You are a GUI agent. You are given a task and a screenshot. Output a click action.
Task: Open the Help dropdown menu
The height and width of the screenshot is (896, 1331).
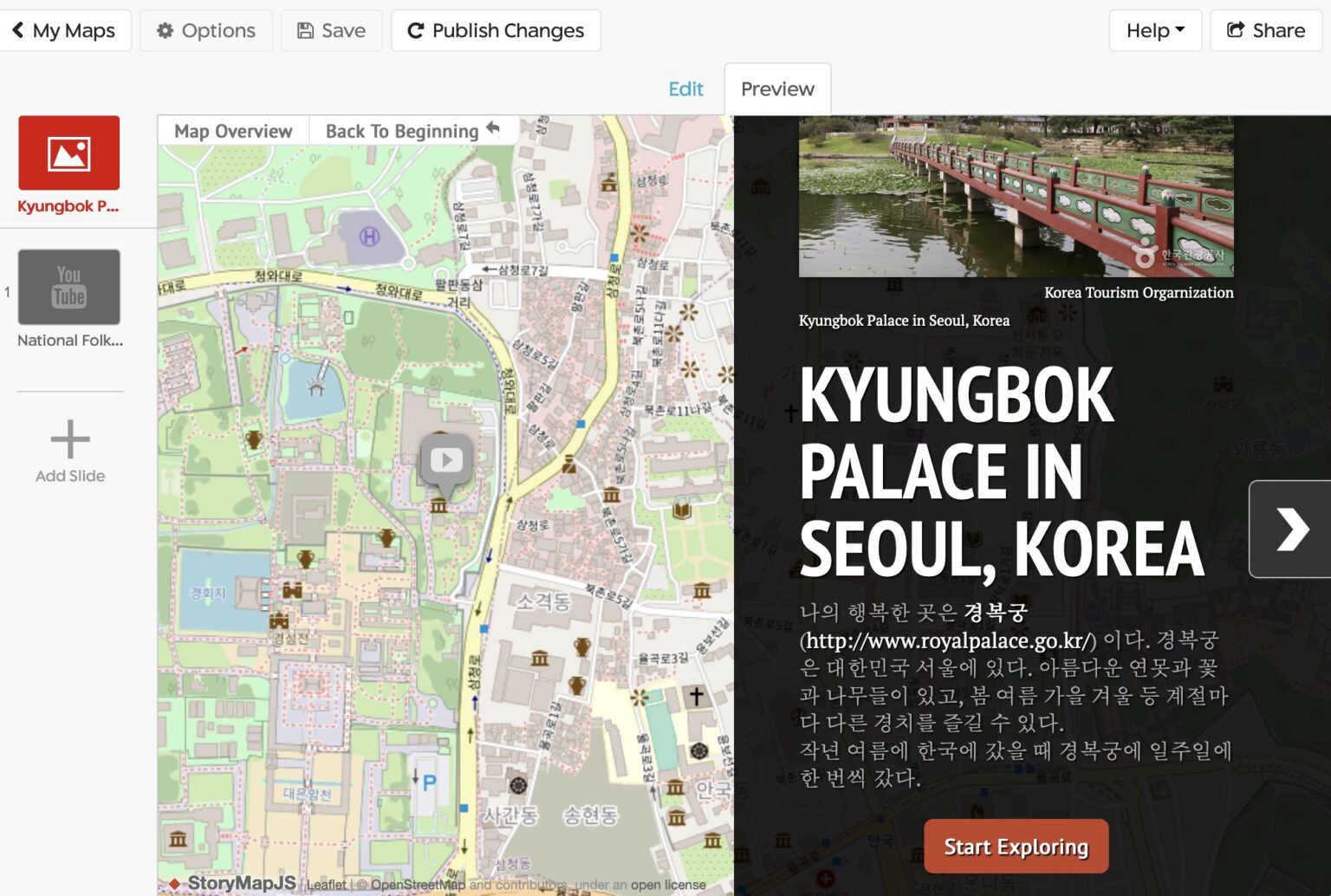tap(1155, 29)
